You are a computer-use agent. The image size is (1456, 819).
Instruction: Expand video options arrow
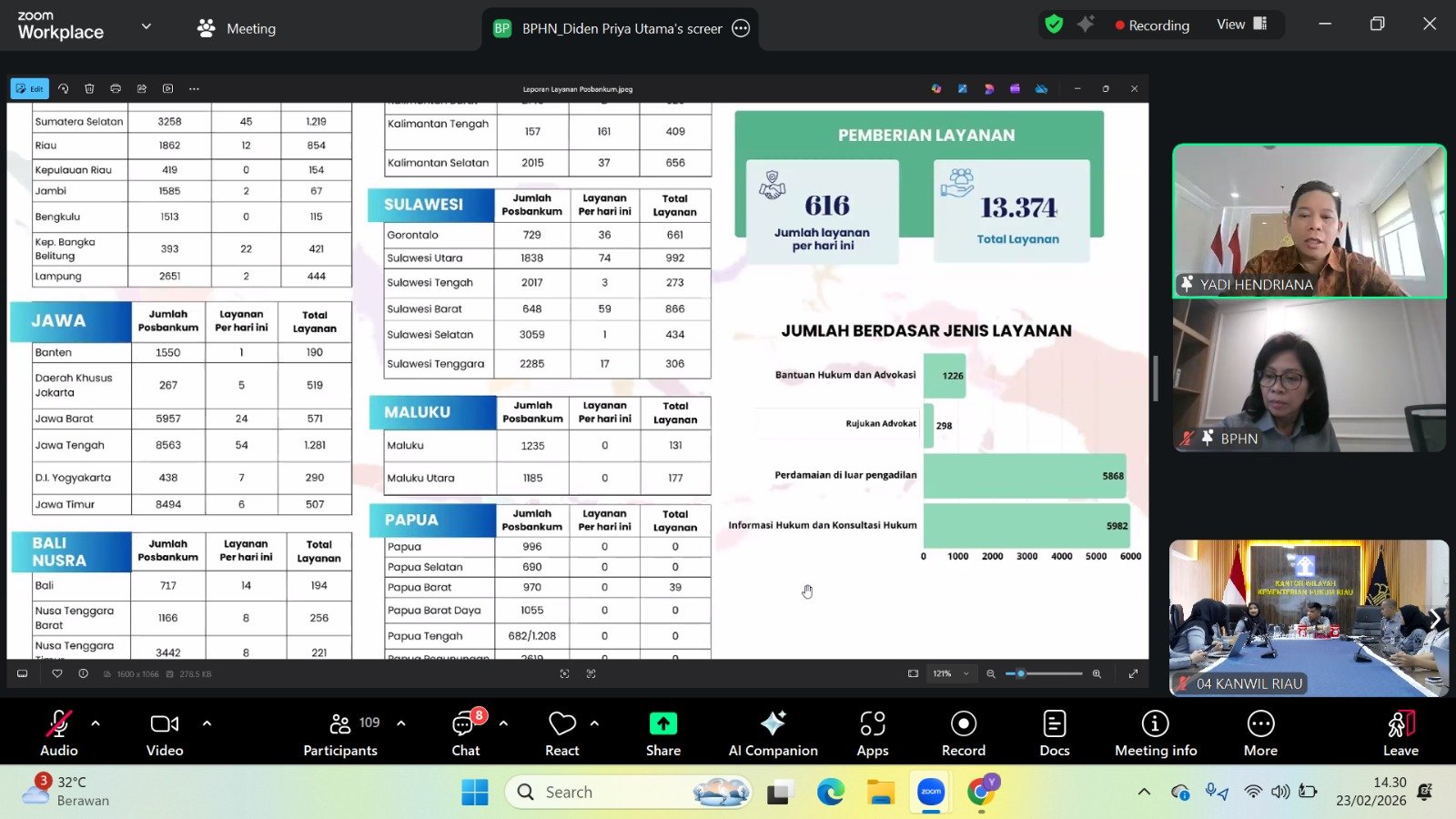click(207, 723)
